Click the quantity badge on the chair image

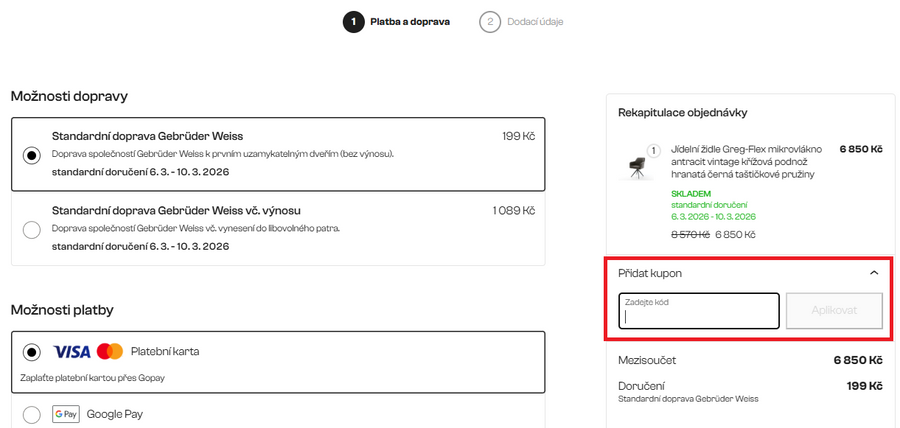click(x=654, y=151)
